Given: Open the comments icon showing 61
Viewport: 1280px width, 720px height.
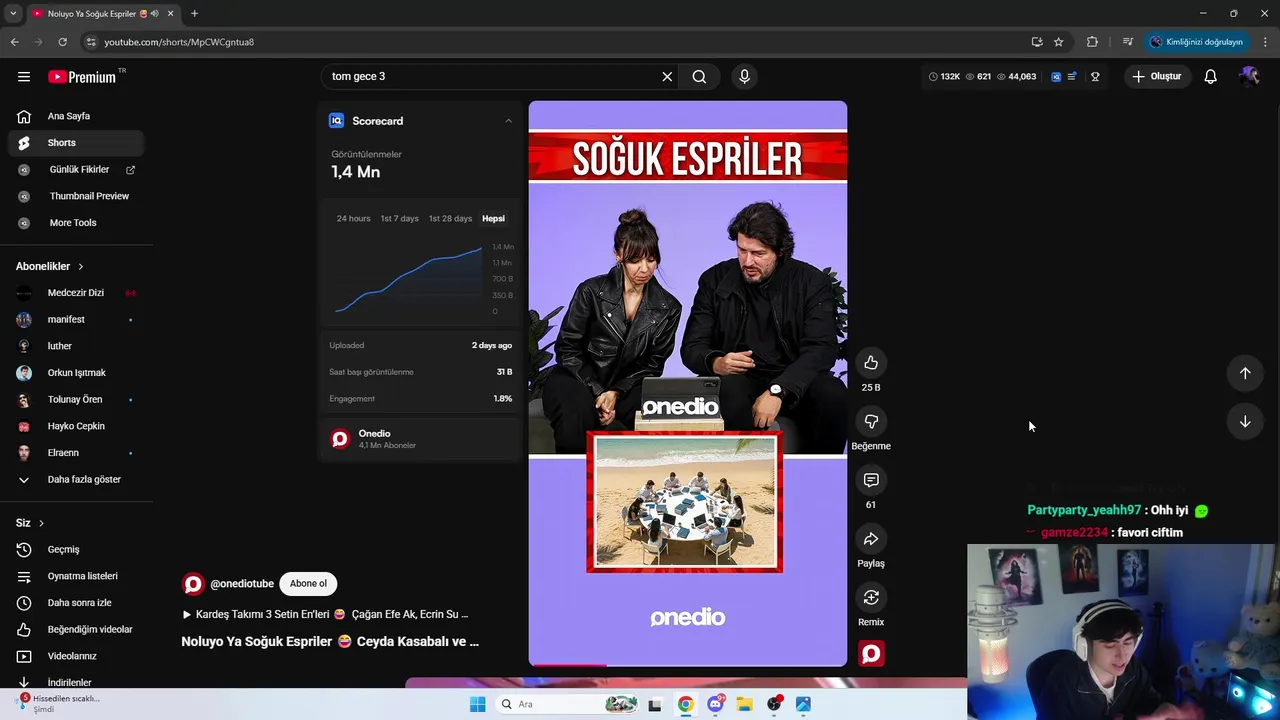Looking at the screenshot, I should (871, 481).
